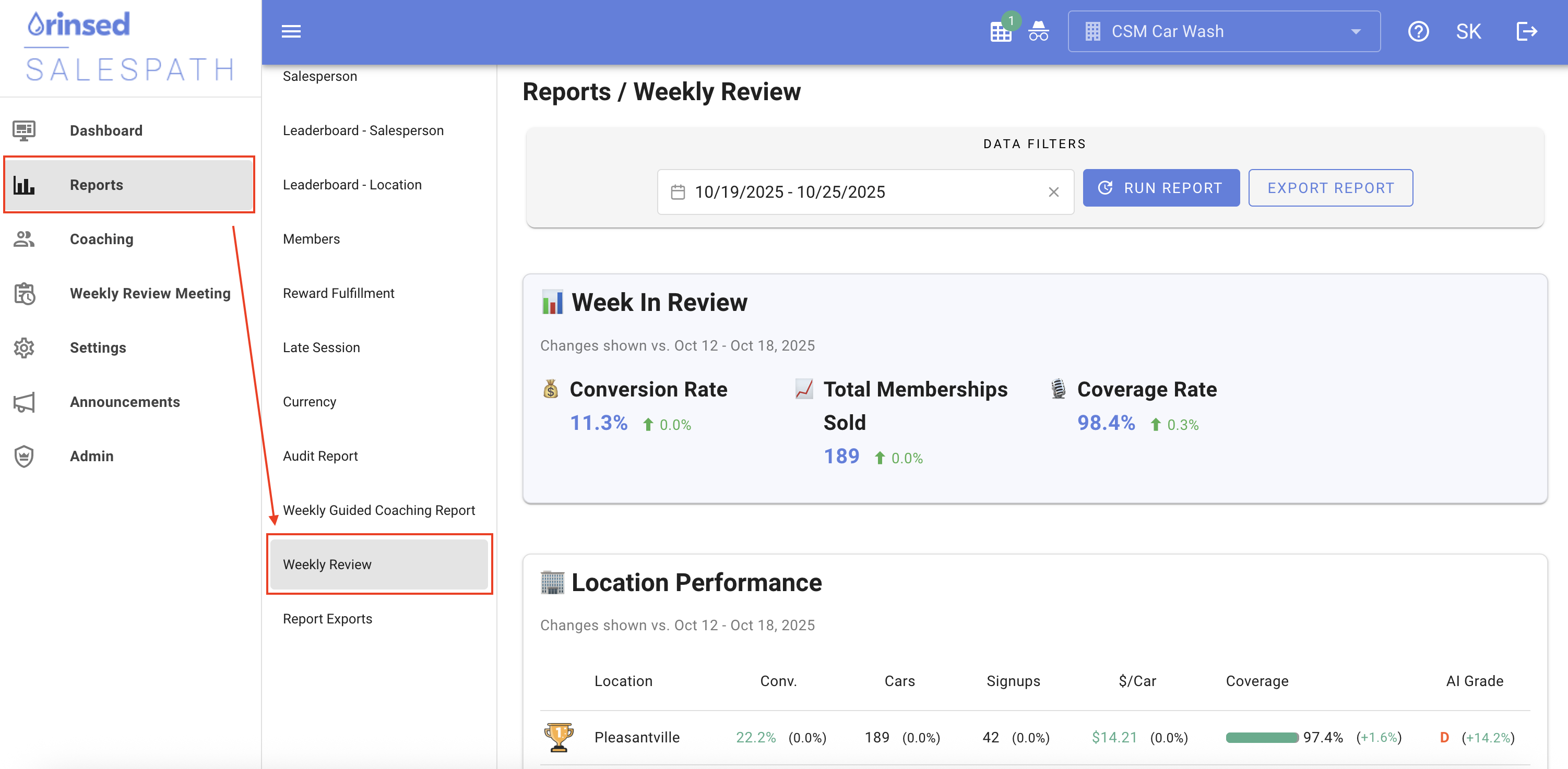Viewport: 1568px width, 769px height.
Task: Click the incognito spy icon
Action: pyautogui.click(x=1038, y=31)
